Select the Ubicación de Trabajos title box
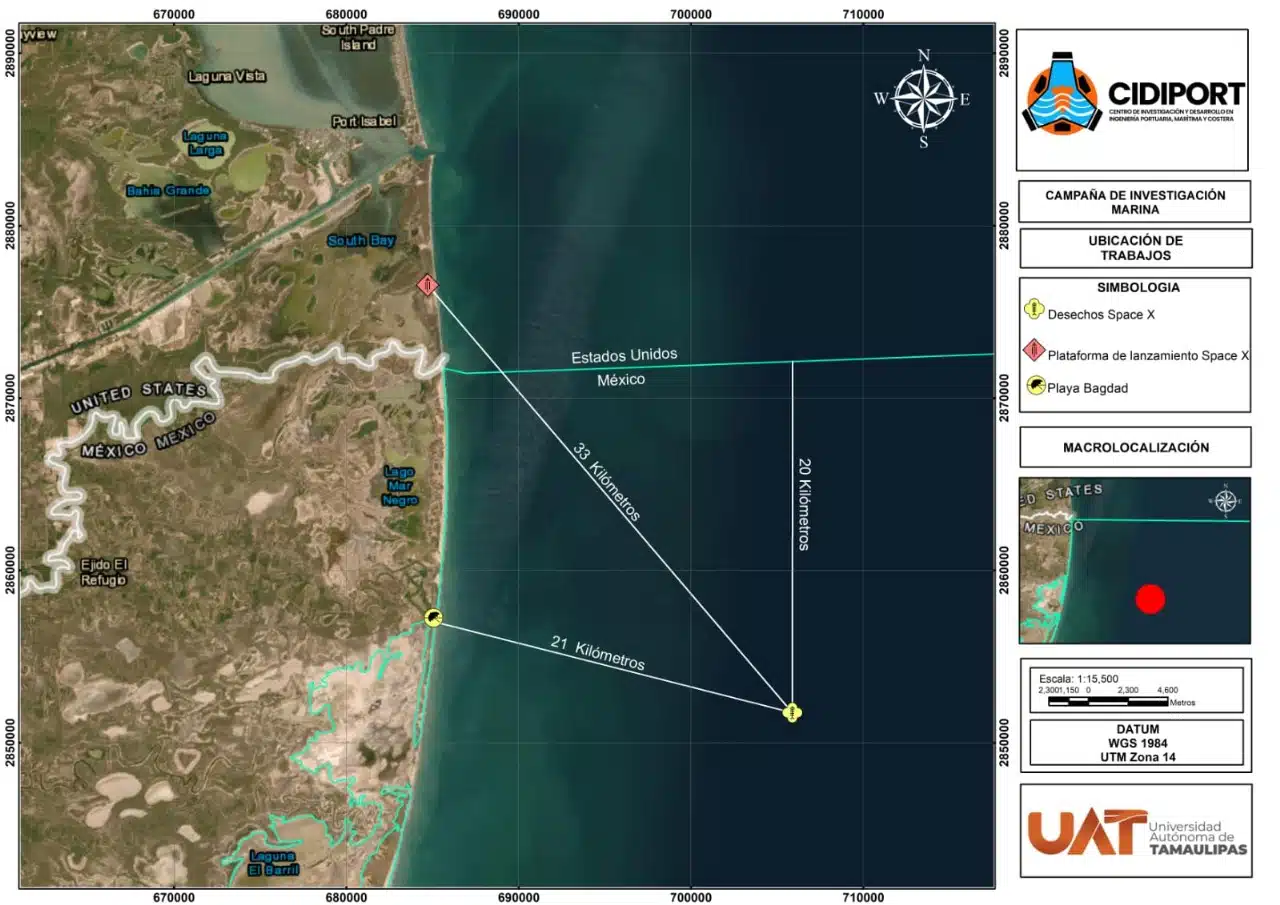 click(x=1134, y=248)
